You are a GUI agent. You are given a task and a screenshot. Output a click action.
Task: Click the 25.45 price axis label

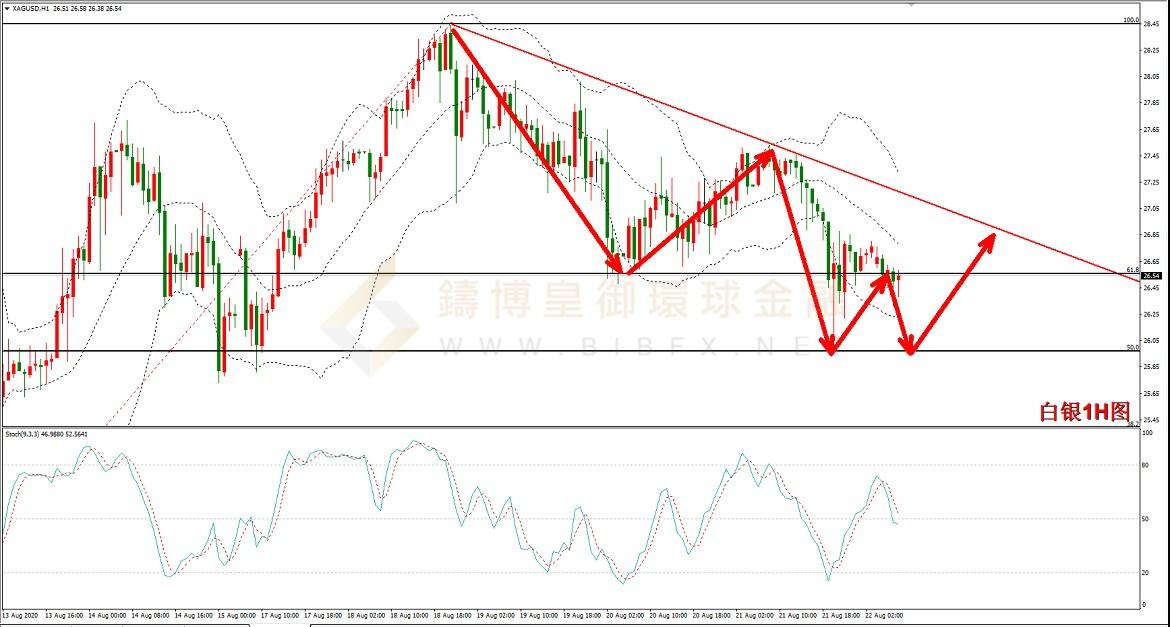click(x=1150, y=419)
